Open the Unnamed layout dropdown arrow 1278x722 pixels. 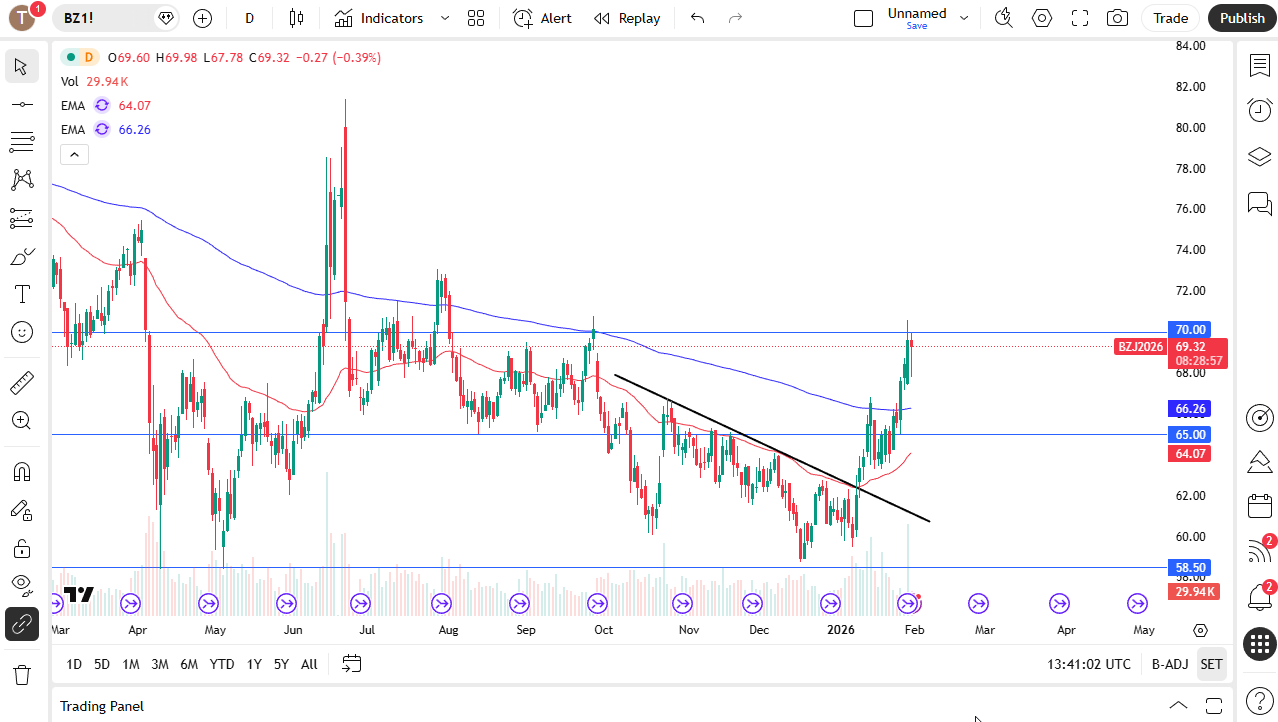pyautogui.click(x=964, y=18)
